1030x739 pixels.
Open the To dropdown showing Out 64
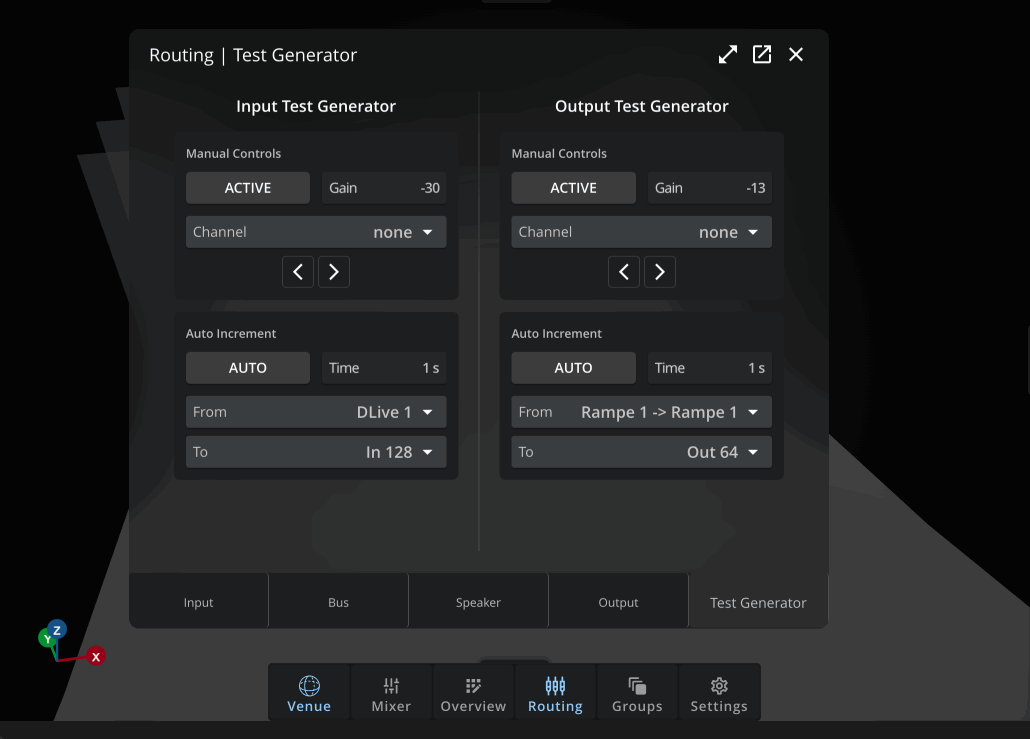point(642,452)
